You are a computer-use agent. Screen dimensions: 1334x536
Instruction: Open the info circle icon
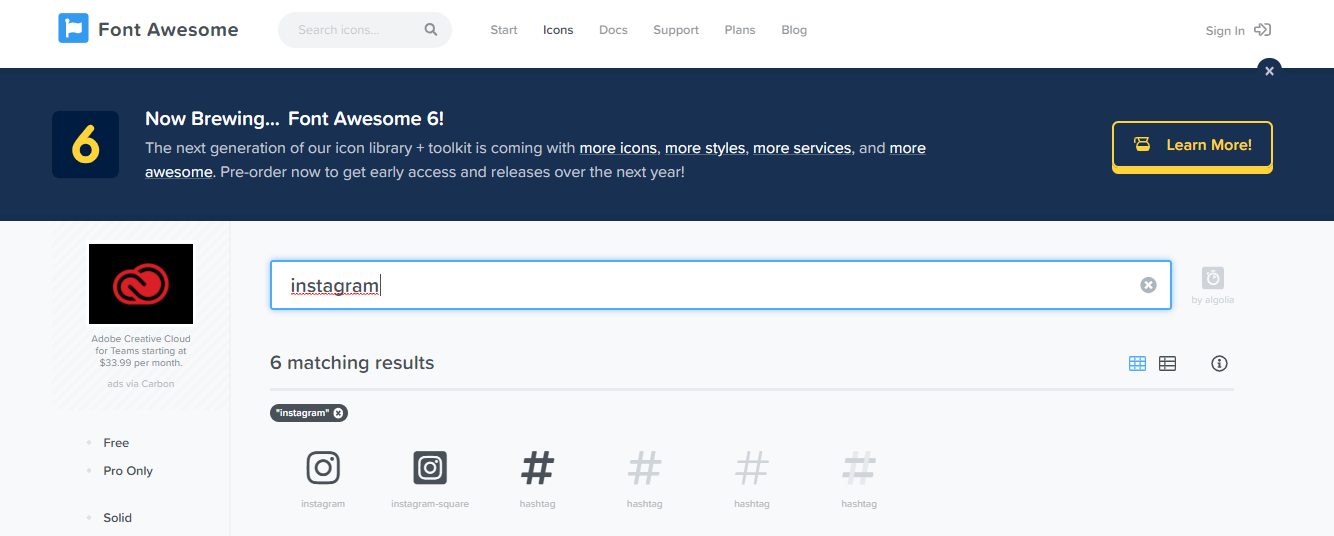[x=1219, y=364]
